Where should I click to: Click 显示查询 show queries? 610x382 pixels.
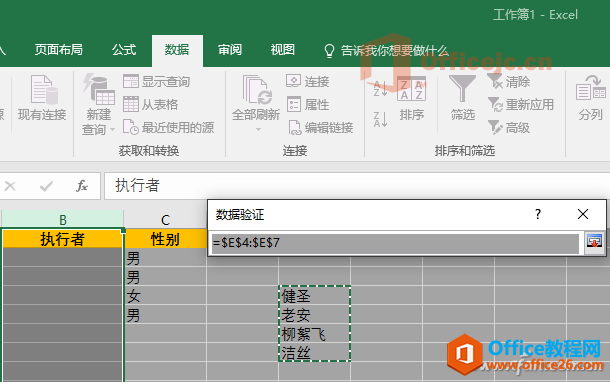(x=157, y=82)
